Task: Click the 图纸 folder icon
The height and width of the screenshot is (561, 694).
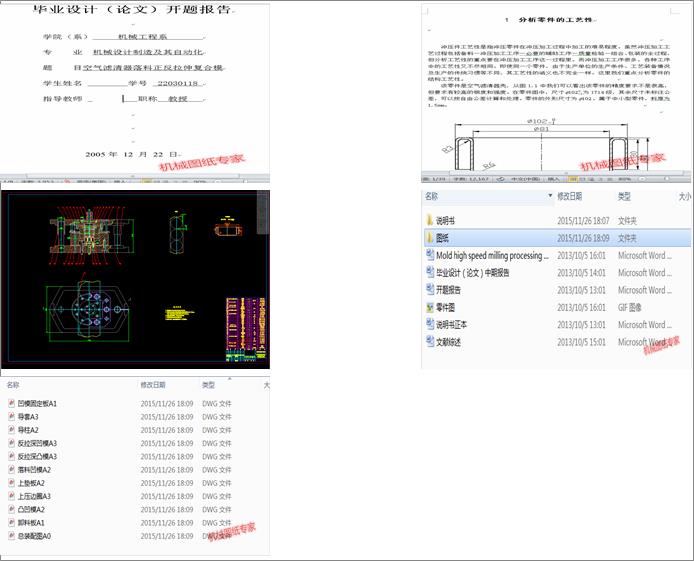Action: (x=429, y=238)
